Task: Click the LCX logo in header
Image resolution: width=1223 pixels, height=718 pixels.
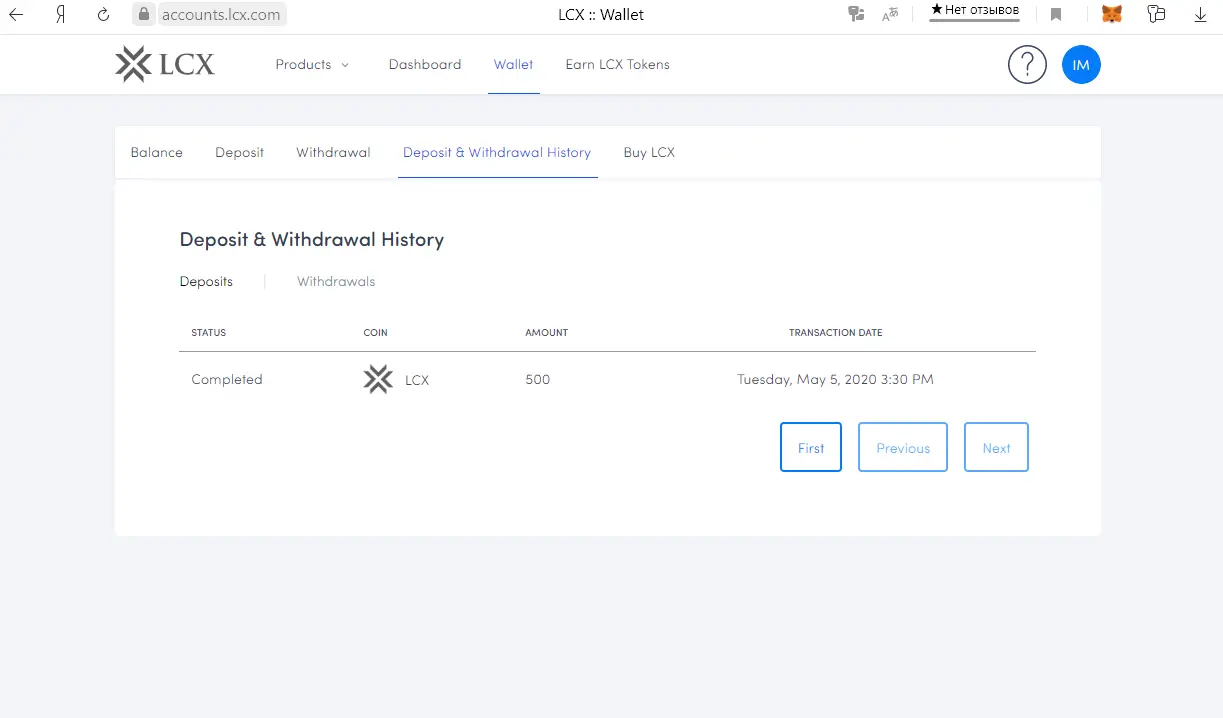Action: tap(165, 64)
